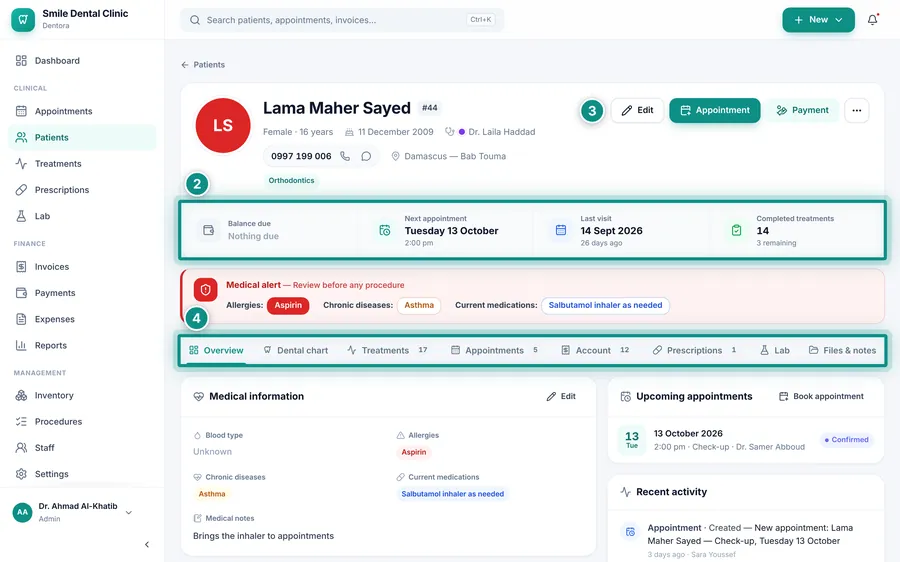The image size is (900, 562).
Task: Open Dashboard in the sidebar
Action: (82, 60)
